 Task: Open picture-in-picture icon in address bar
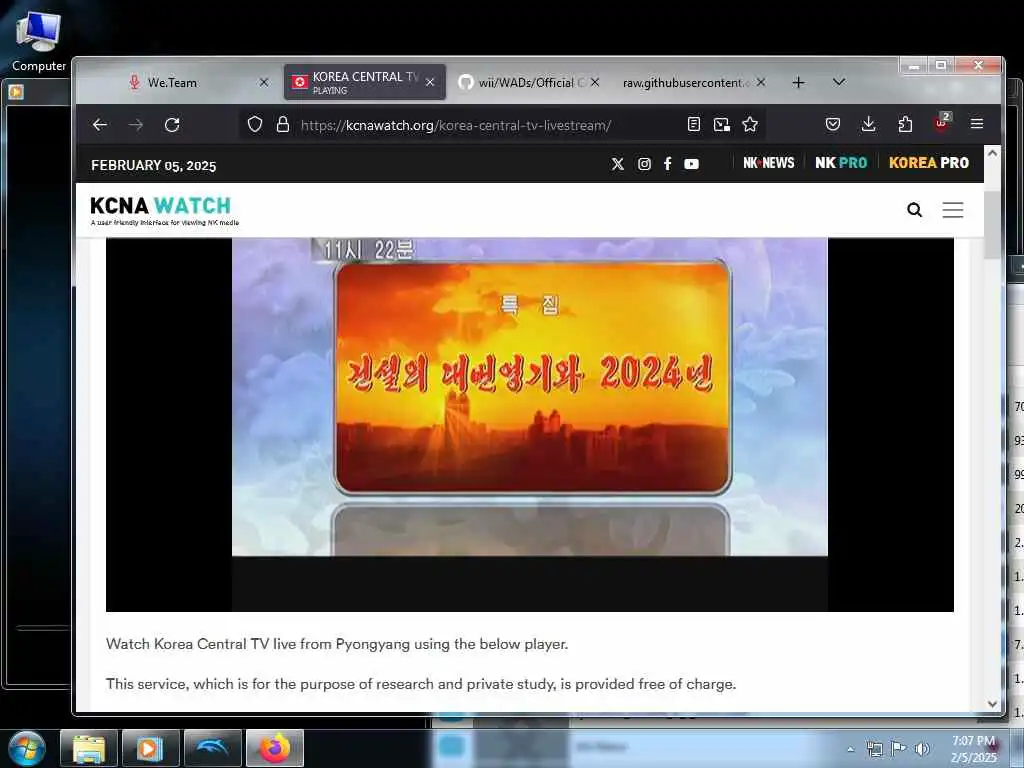pos(722,124)
